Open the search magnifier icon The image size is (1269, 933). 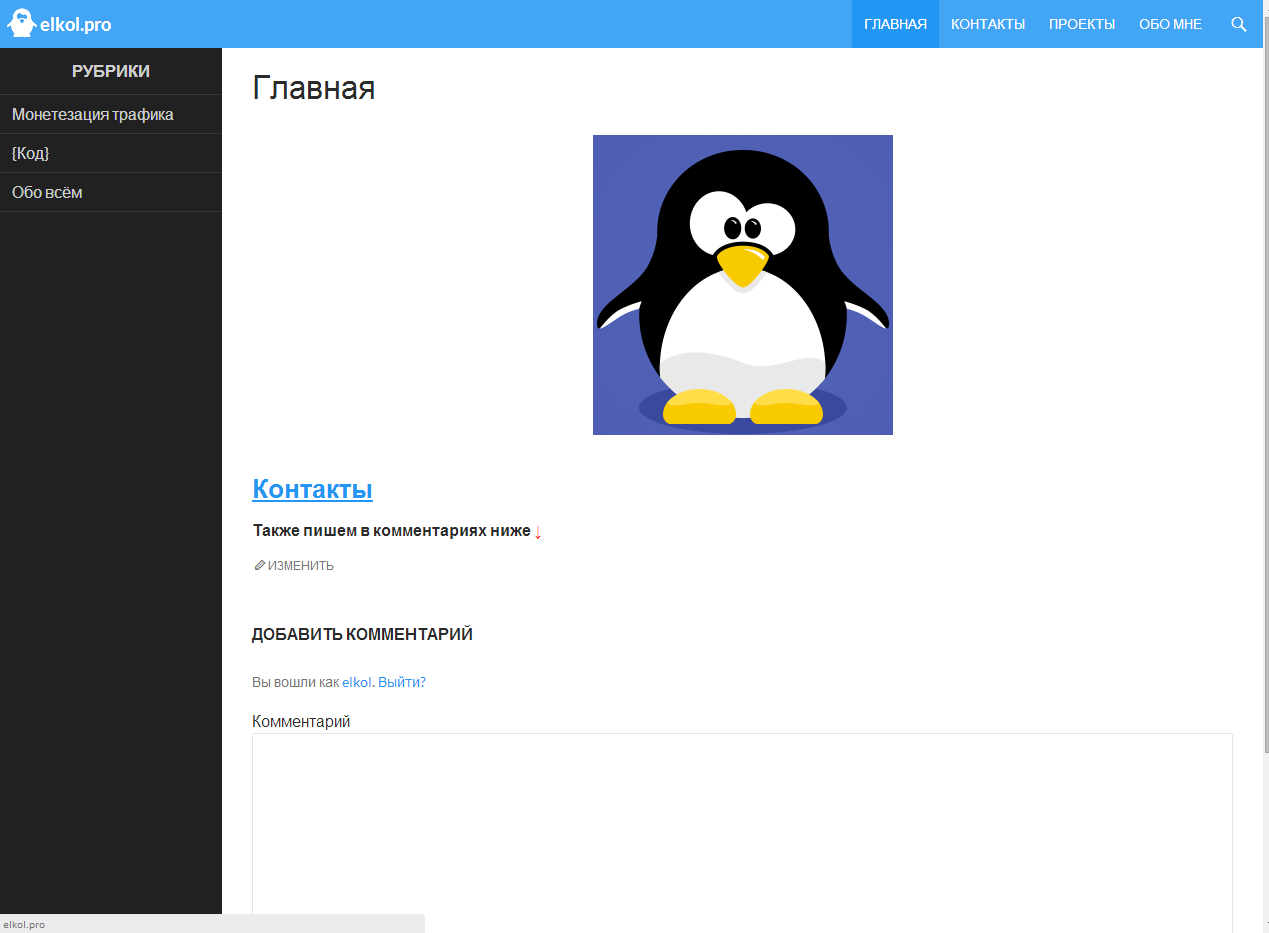[x=1238, y=24]
